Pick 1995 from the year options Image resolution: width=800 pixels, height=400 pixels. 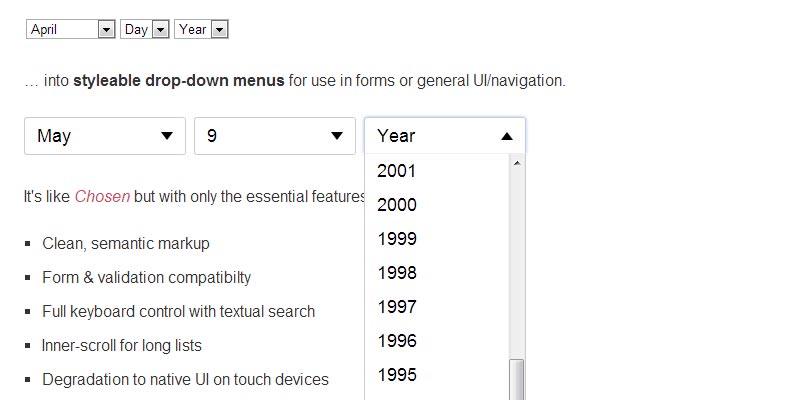[x=397, y=375]
